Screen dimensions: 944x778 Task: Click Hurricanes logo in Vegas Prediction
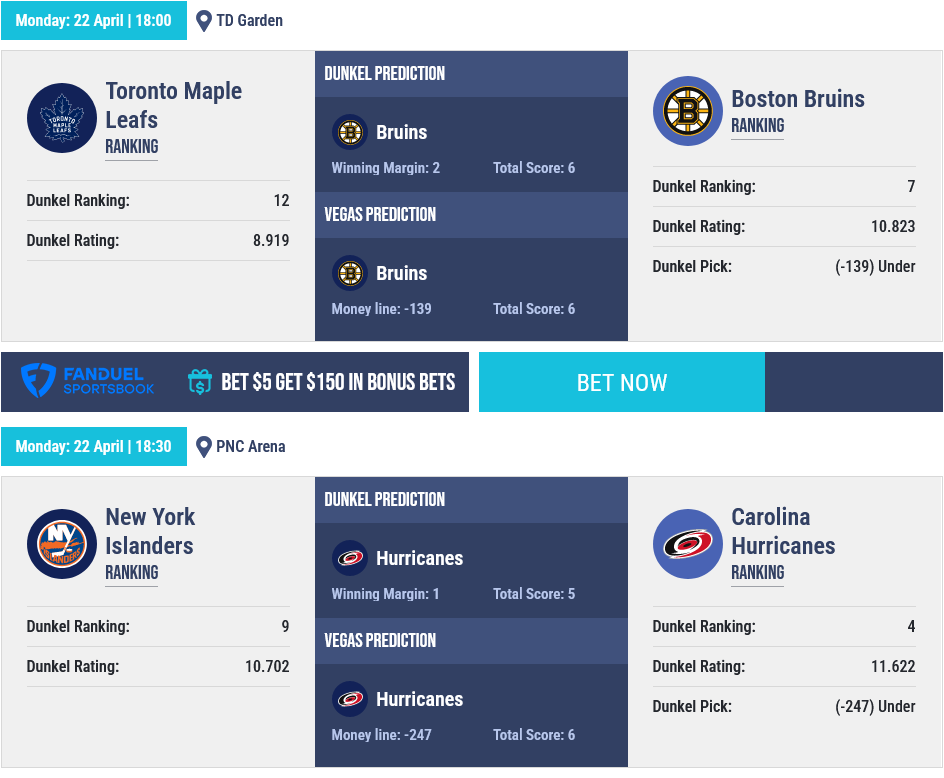[350, 699]
